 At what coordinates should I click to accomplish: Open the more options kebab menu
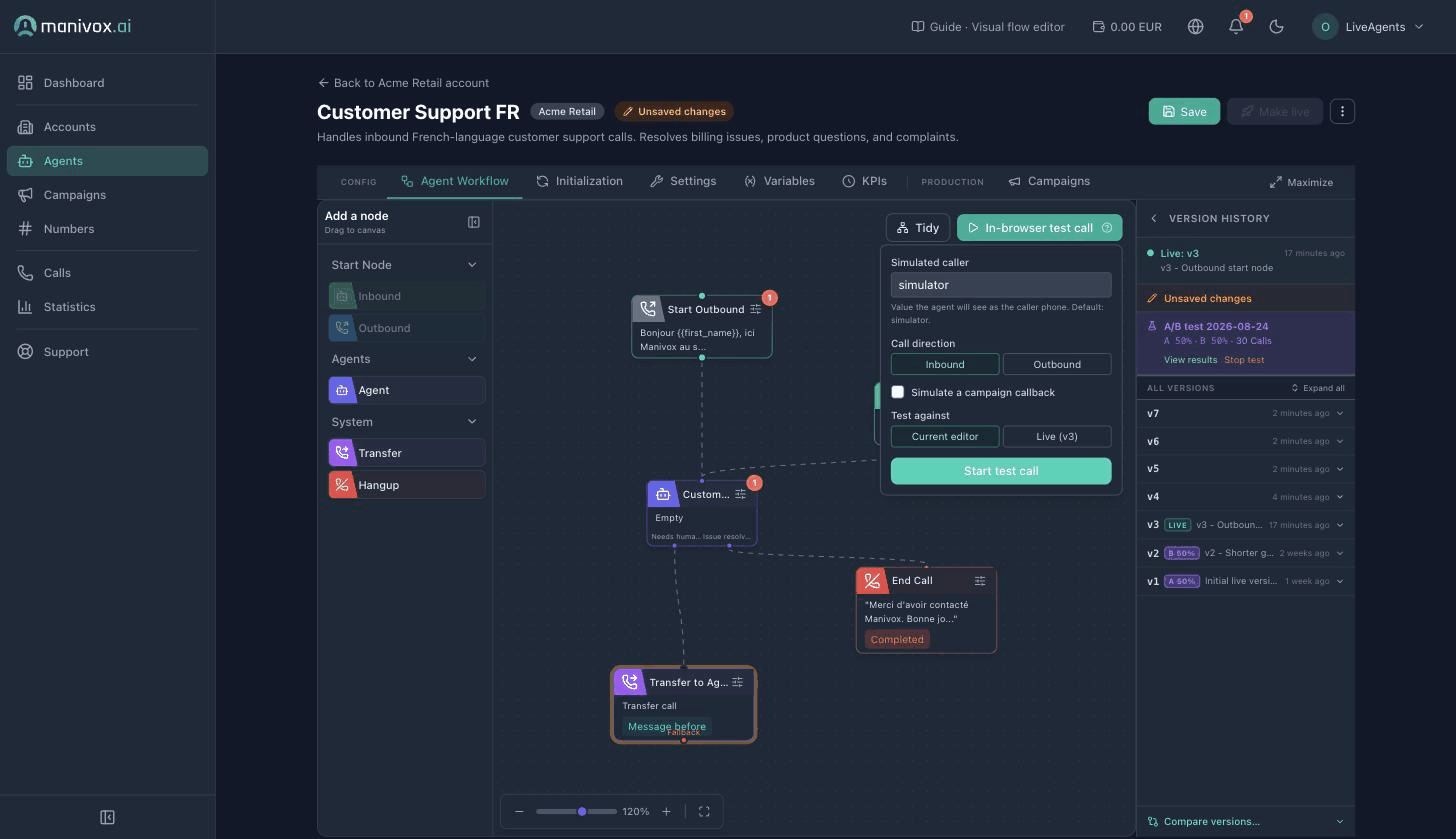[1342, 111]
